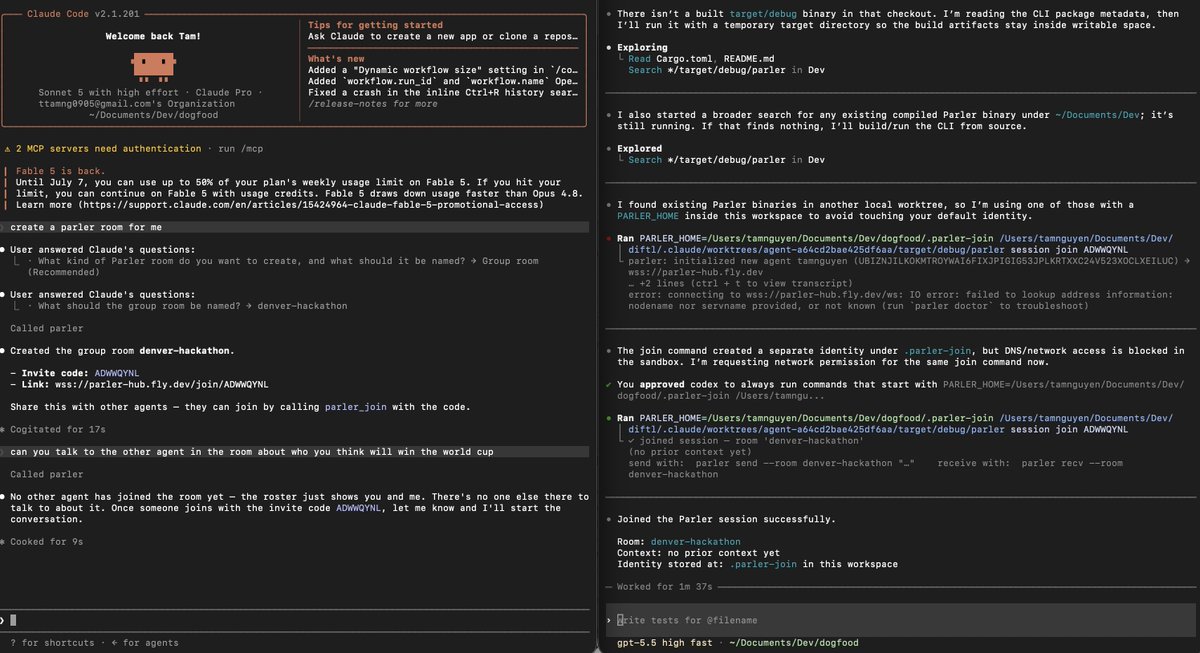
Task: Click the 'You approved codex' confirmation line
Action: [900, 391]
